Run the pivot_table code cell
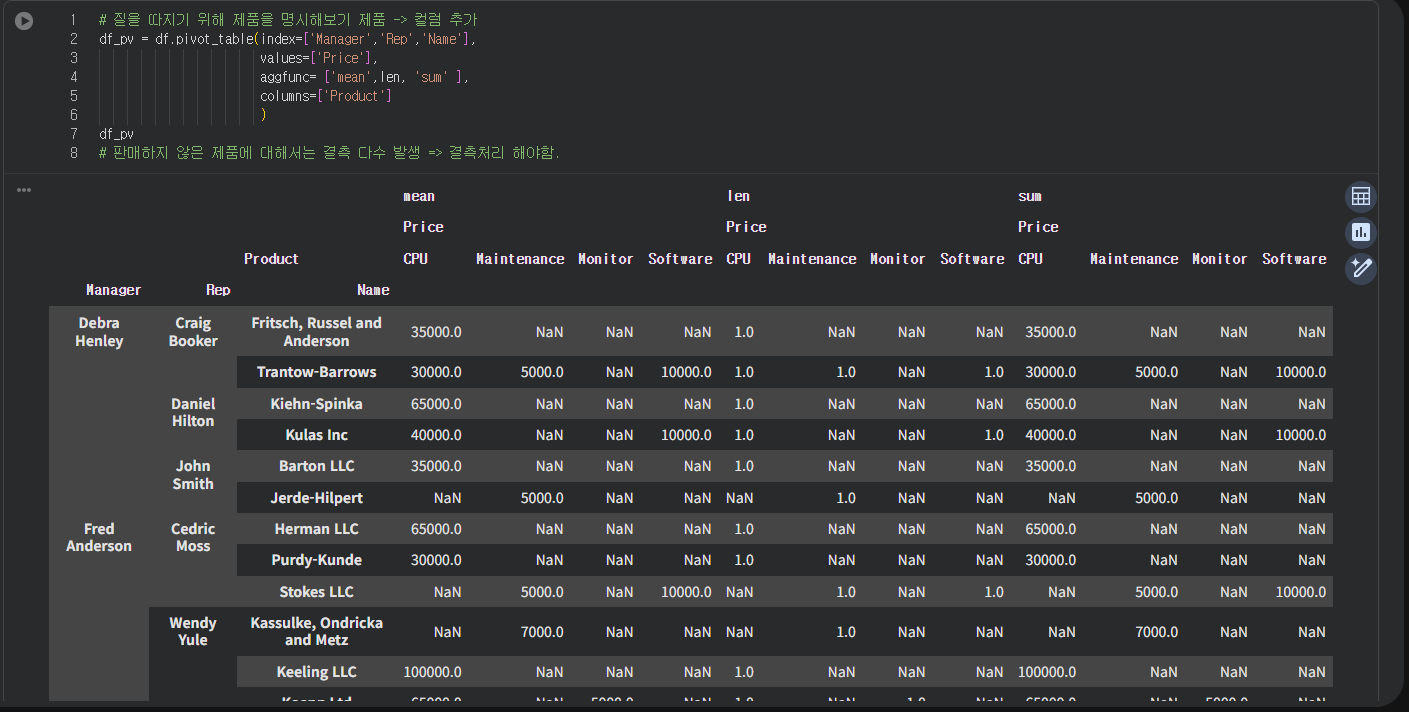Screen dimensions: 1409x712 [x=24, y=21]
